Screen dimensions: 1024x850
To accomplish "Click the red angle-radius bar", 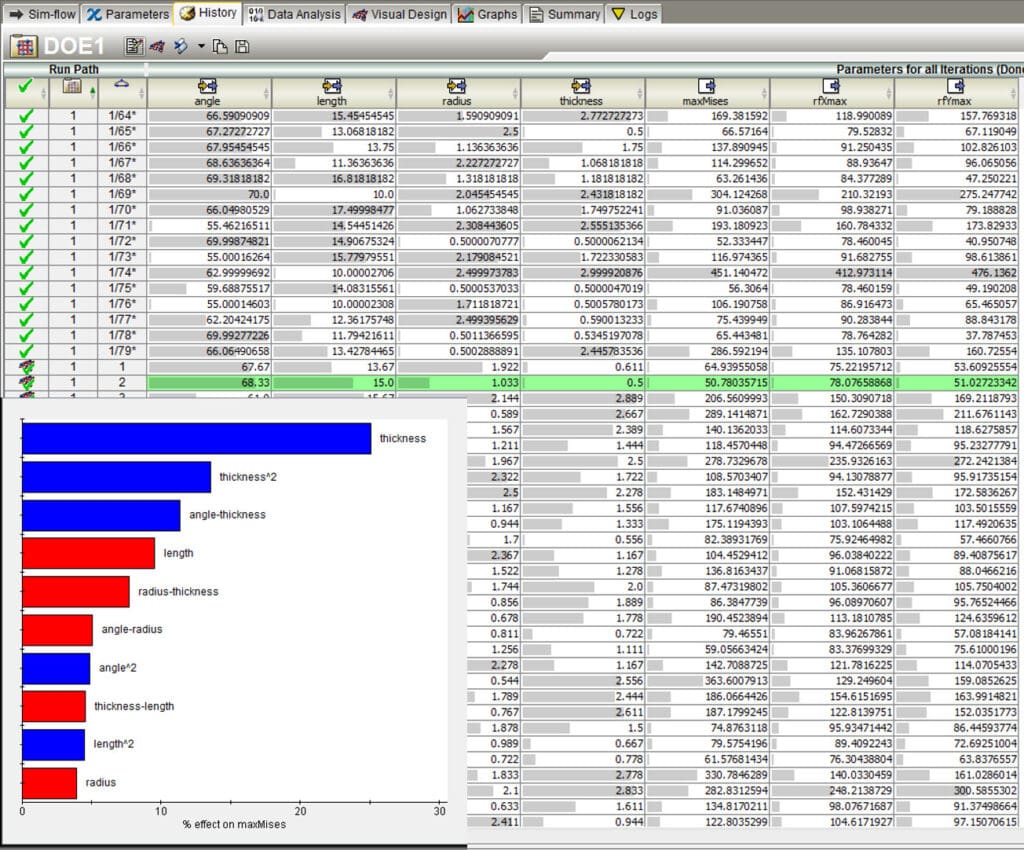I will point(57,630).
